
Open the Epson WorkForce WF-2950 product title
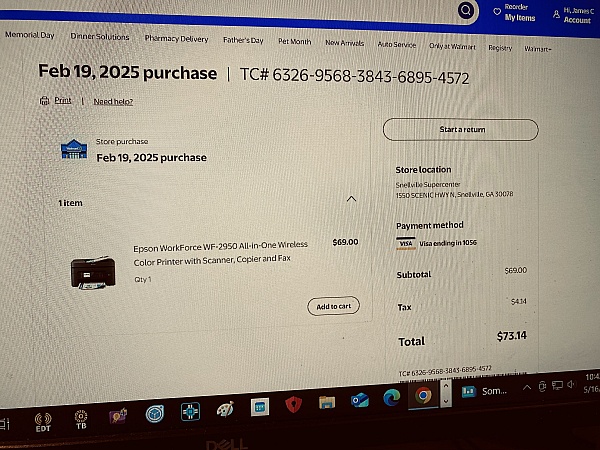(220, 253)
